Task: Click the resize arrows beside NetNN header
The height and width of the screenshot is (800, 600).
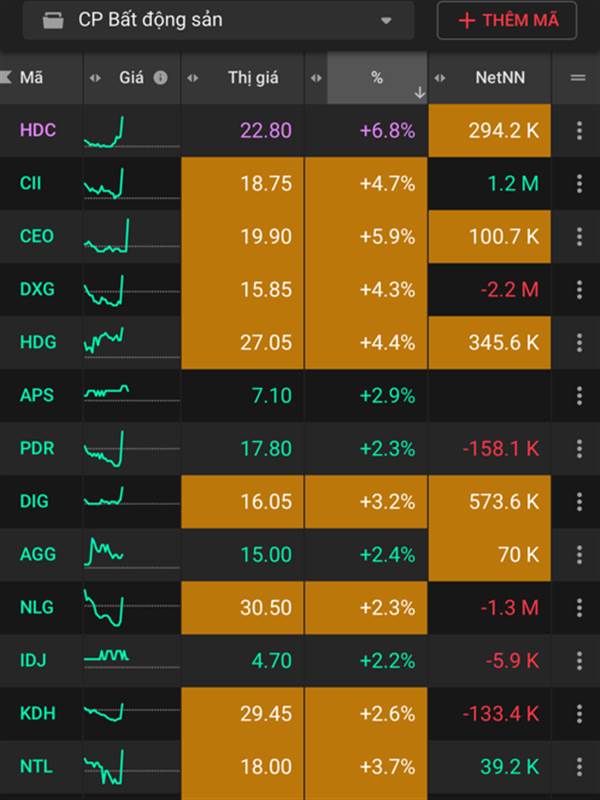Action: pyautogui.click(x=440, y=78)
